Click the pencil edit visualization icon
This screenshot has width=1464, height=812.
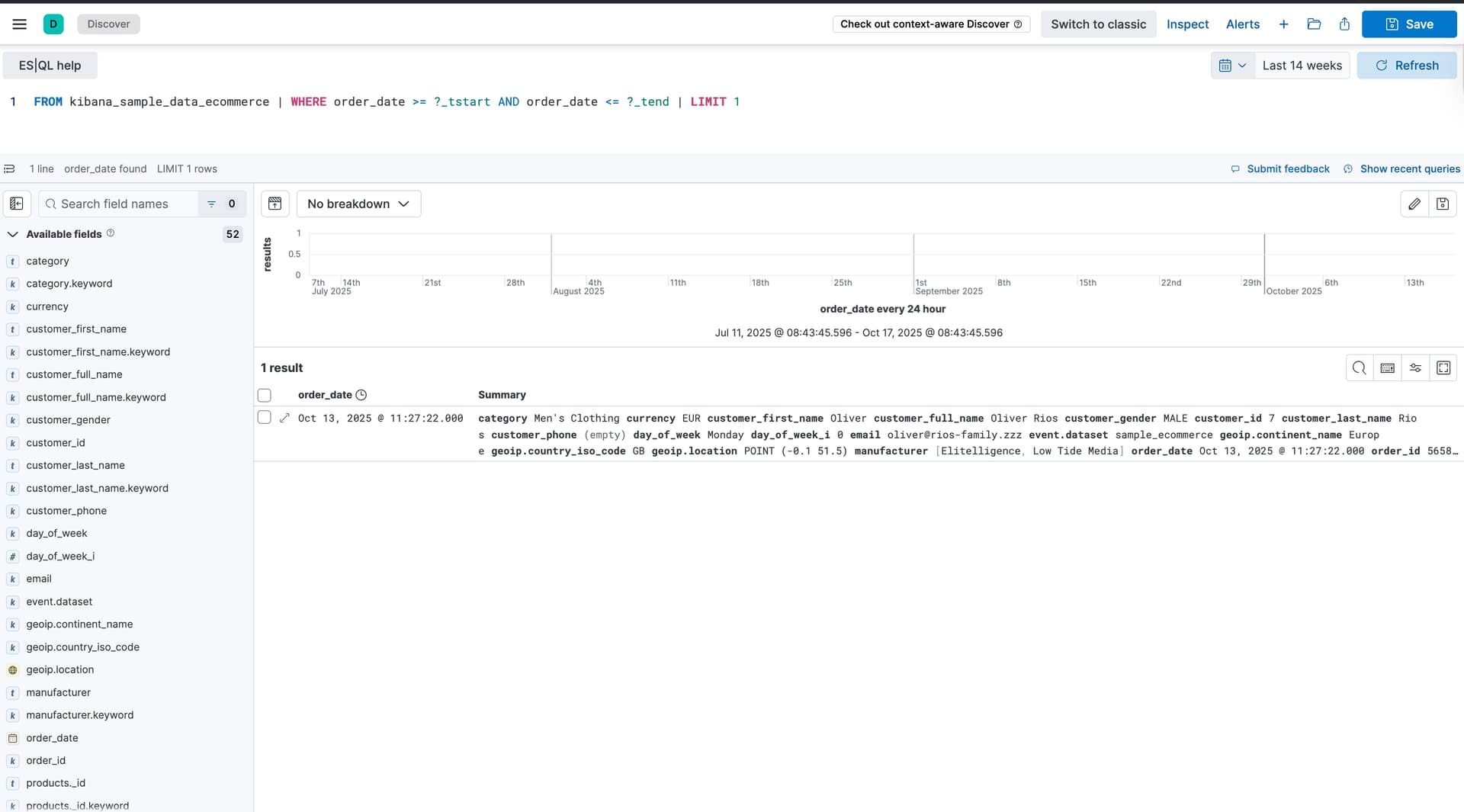1414,204
